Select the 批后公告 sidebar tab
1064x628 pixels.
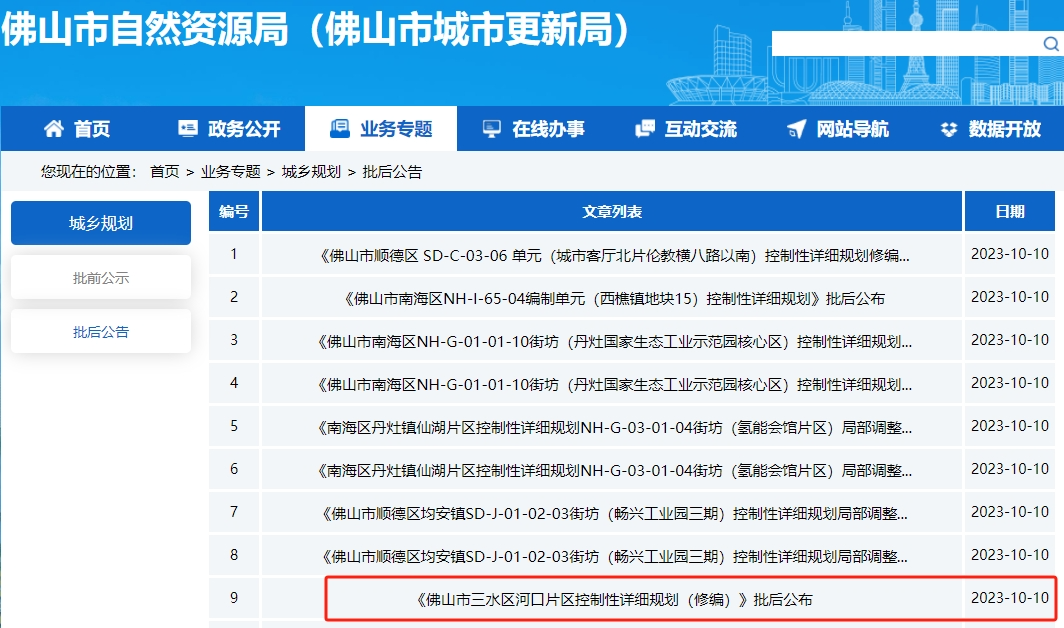101,331
